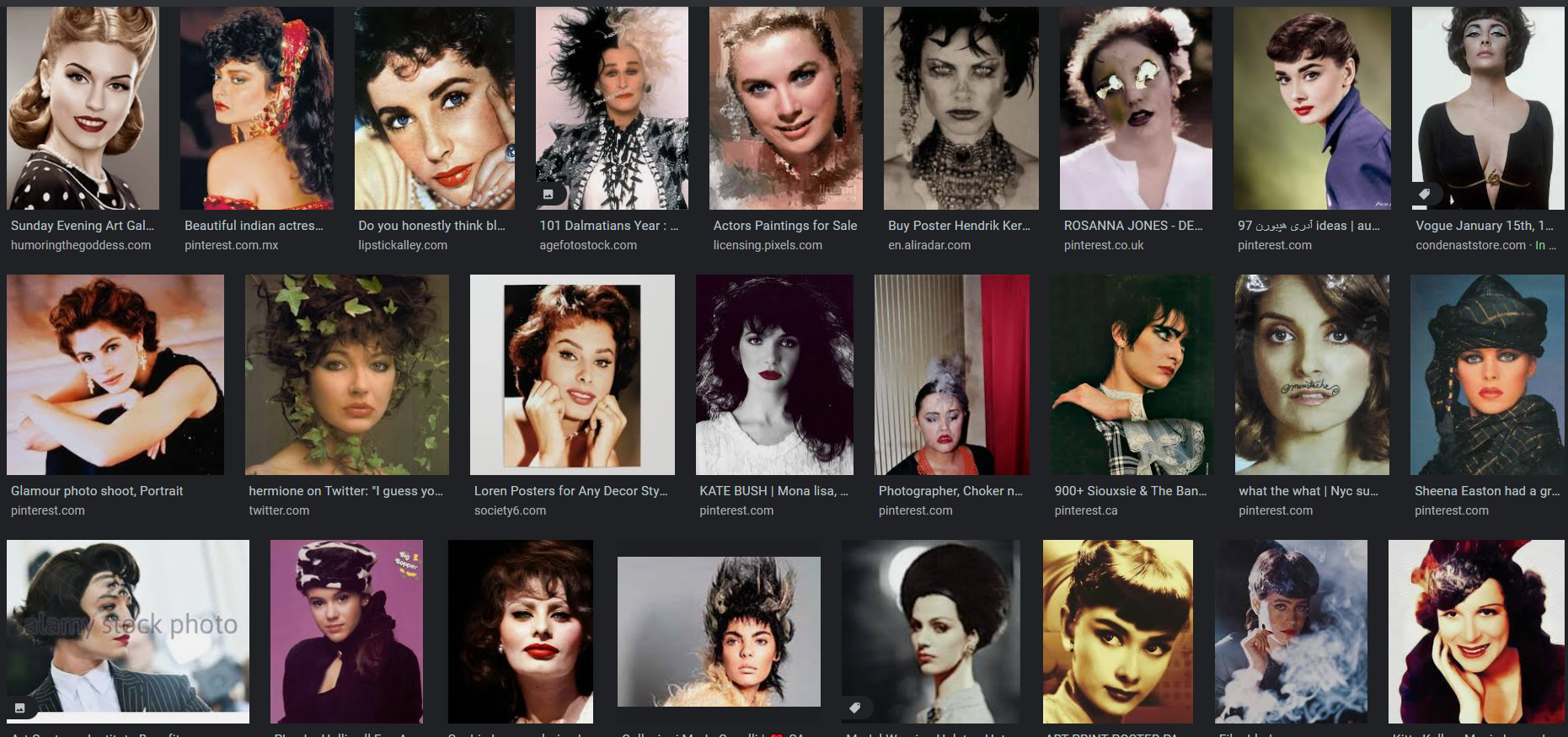Open the Actors Paintings for Sale image
The width and height of the screenshot is (1568, 737).
coord(786,108)
